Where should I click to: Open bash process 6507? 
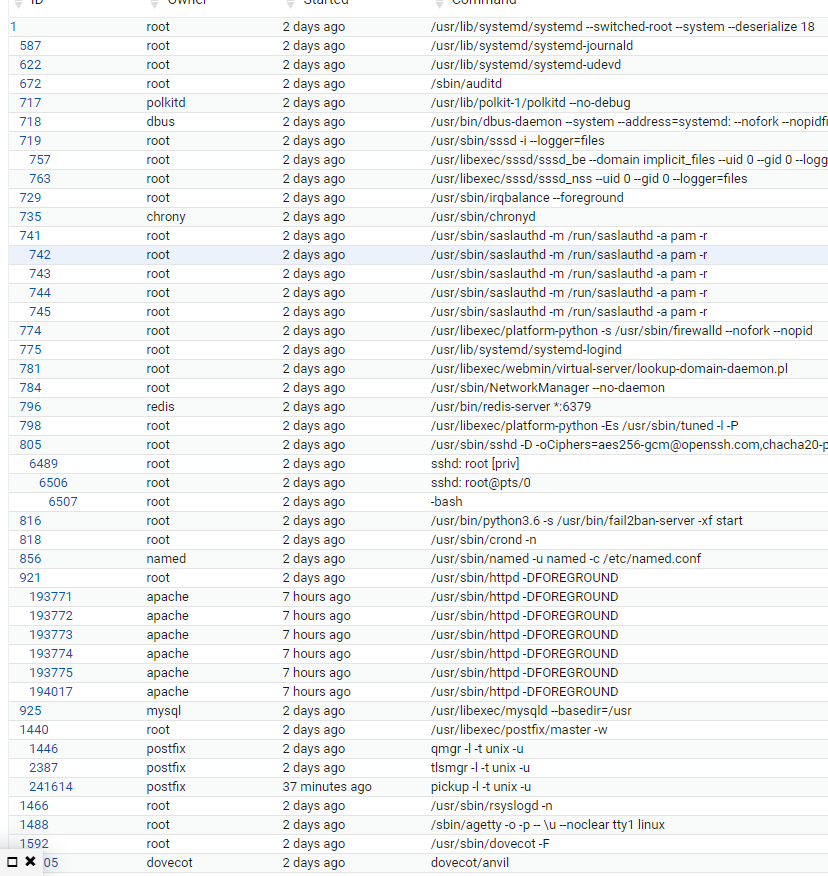63,502
